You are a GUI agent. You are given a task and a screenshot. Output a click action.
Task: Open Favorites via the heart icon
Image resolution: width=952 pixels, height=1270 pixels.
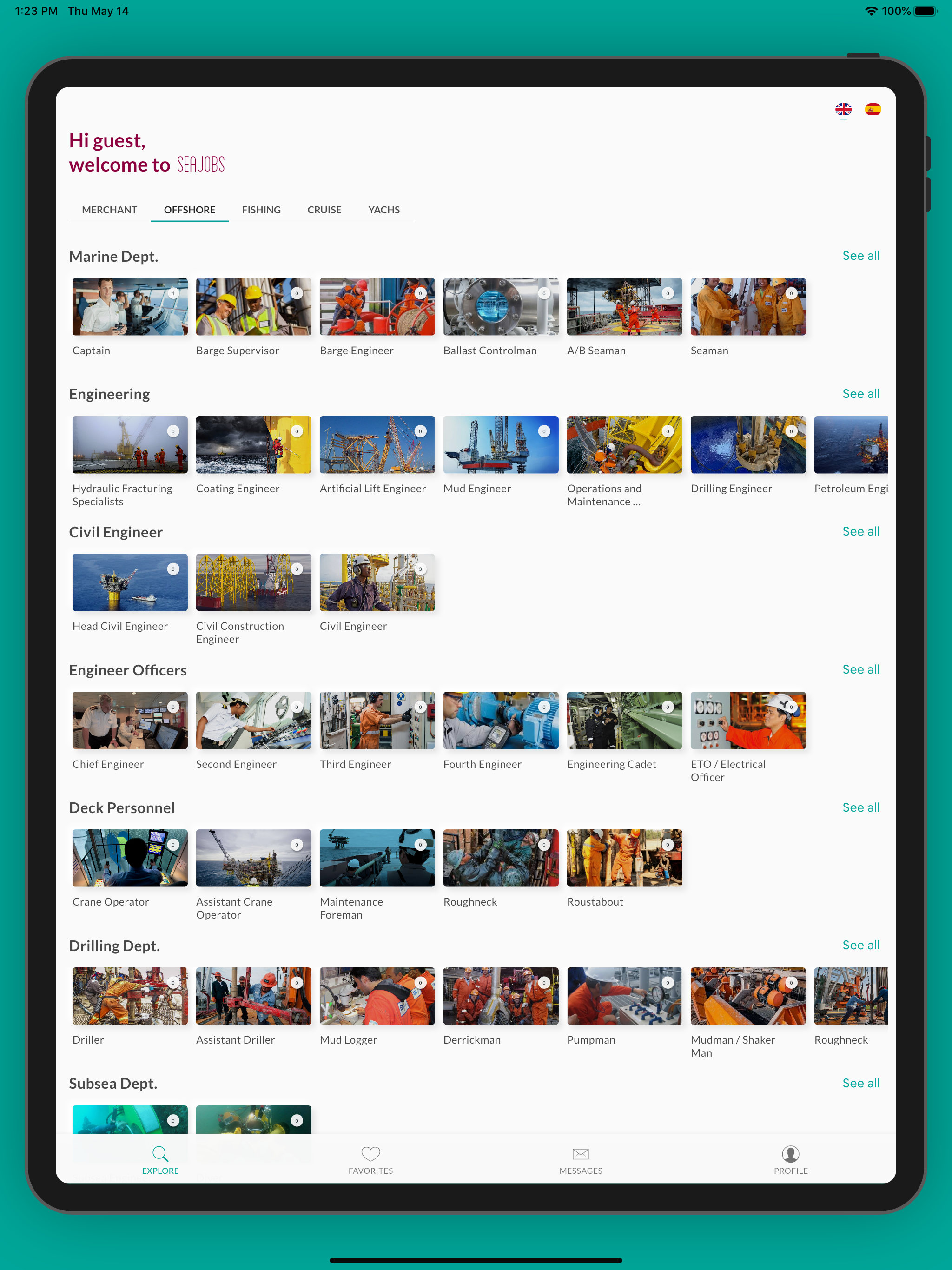point(370,1153)
